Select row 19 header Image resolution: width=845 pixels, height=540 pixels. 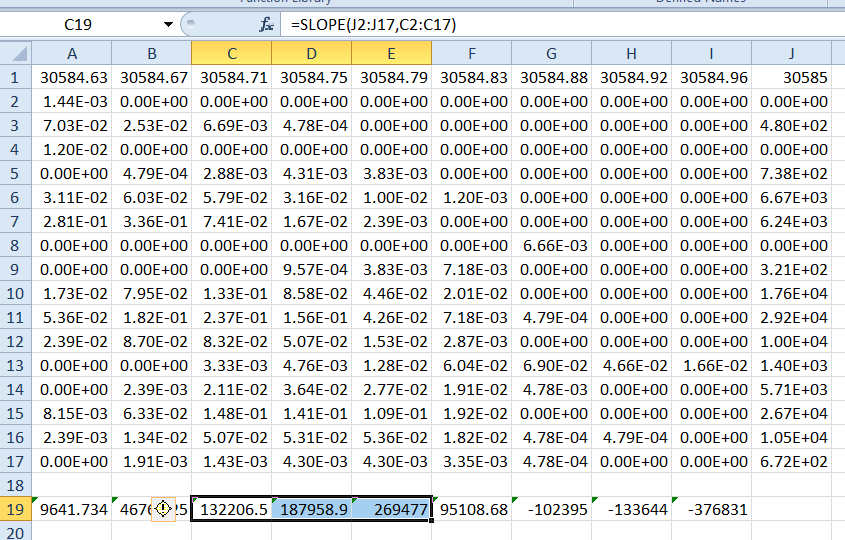point(15,509)
